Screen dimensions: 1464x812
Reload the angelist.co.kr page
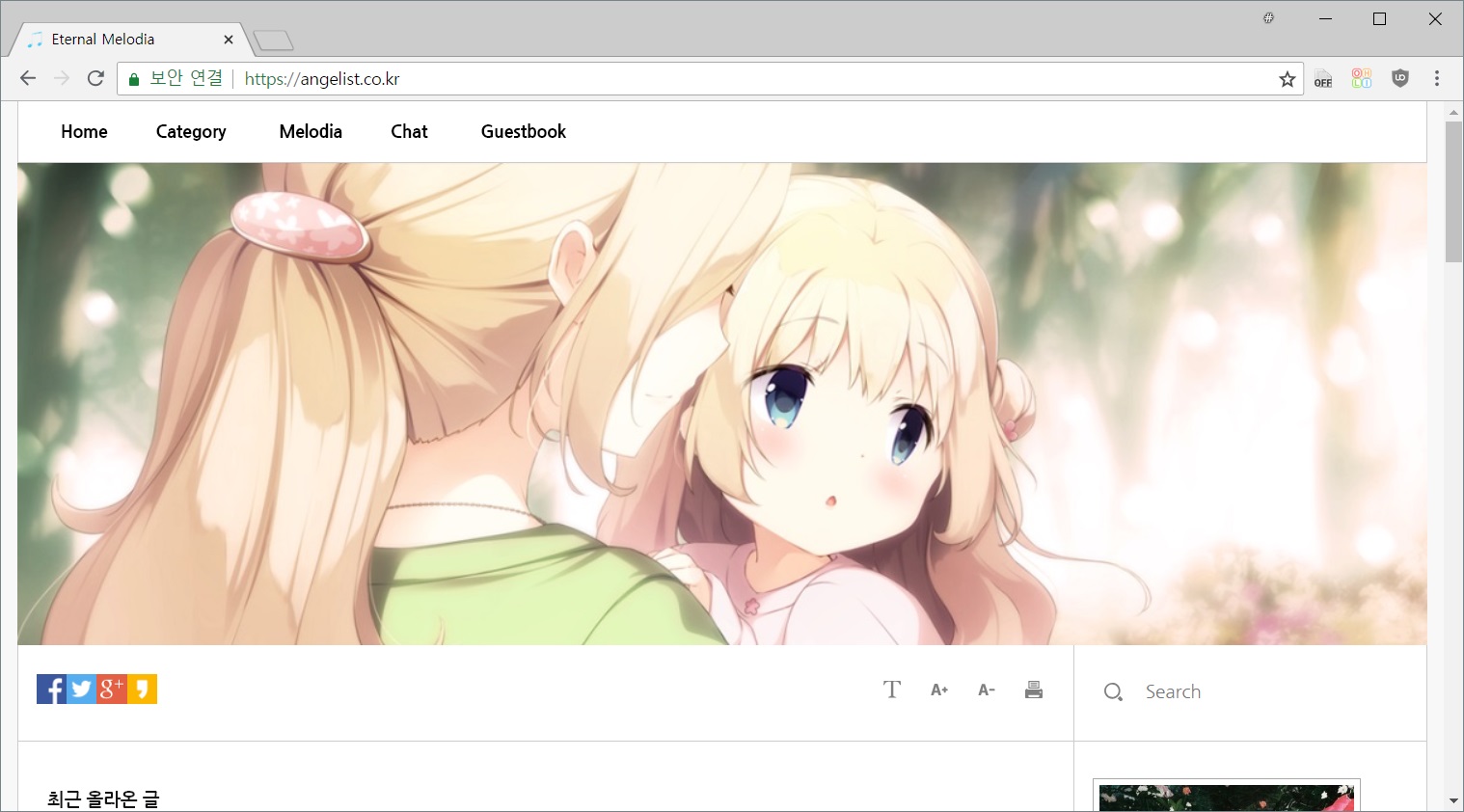pyautogui.click(x=95, y=78)
